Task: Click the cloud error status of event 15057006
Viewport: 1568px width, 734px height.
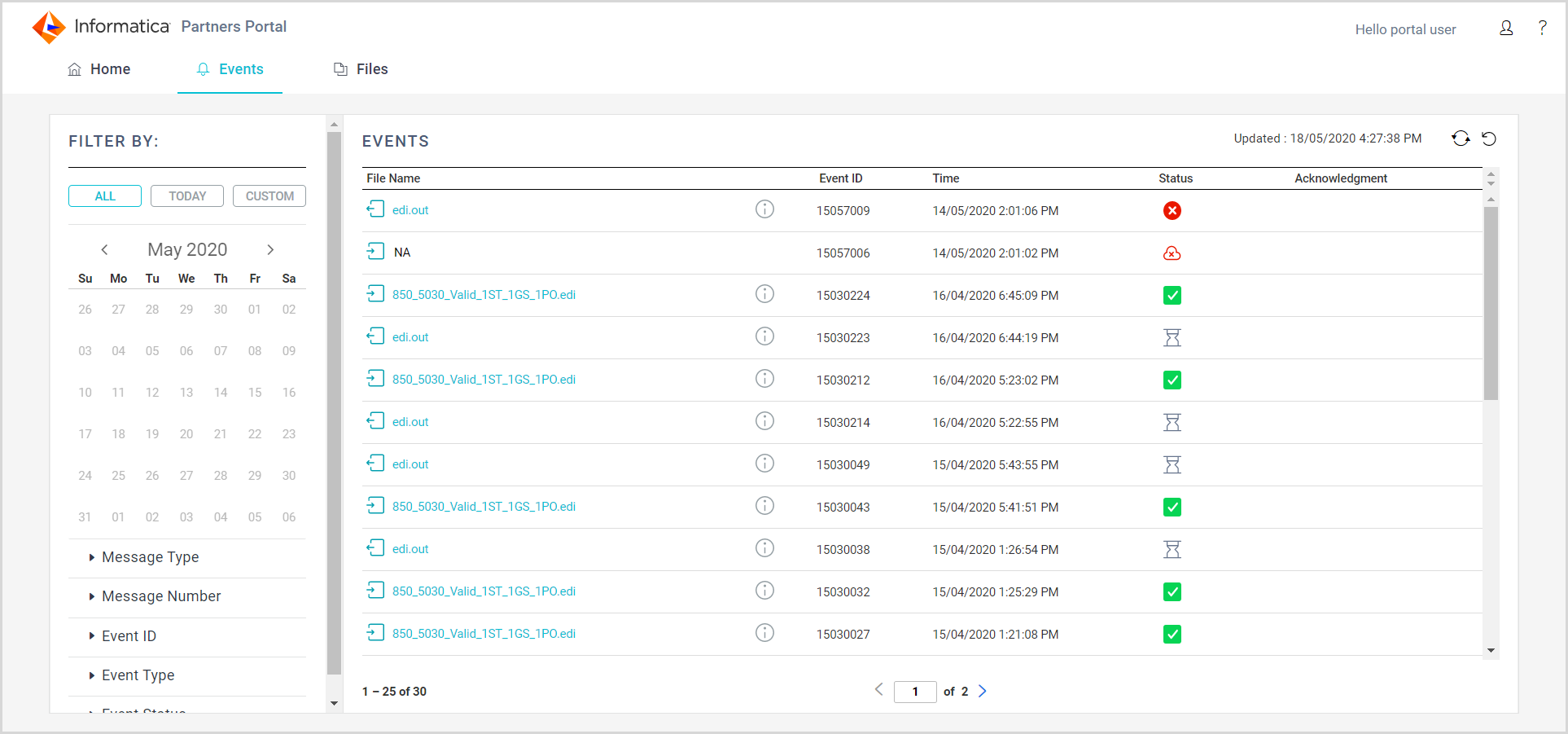Action: tap(1172, 253)
